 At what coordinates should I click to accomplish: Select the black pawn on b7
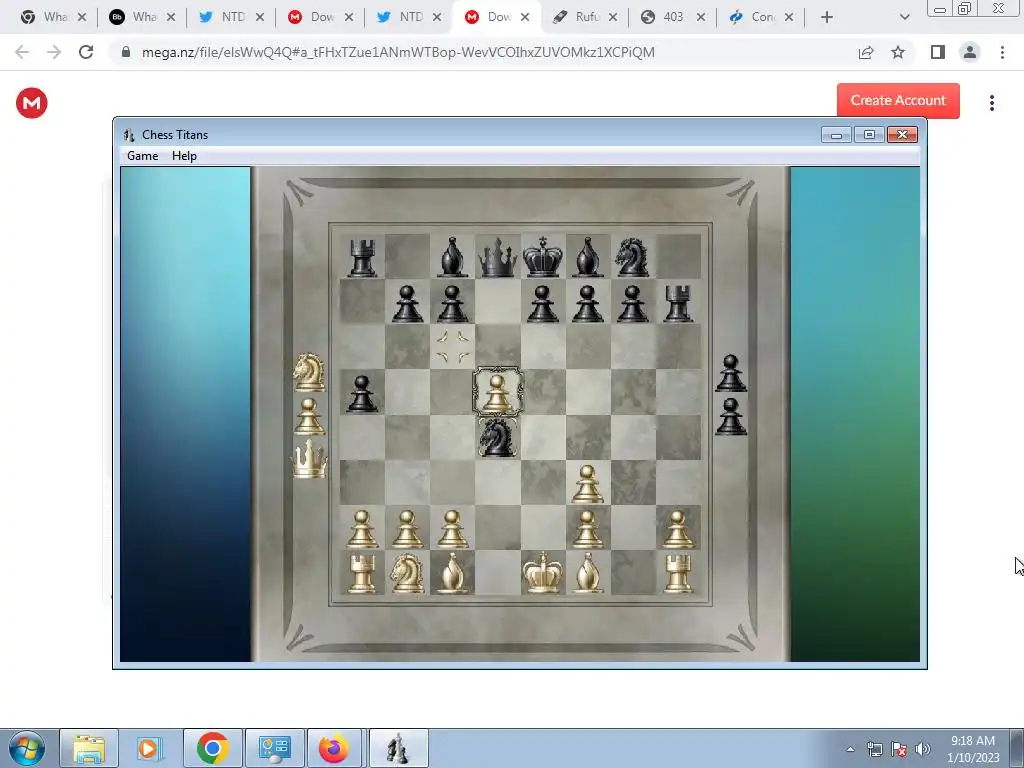point(407,303)
